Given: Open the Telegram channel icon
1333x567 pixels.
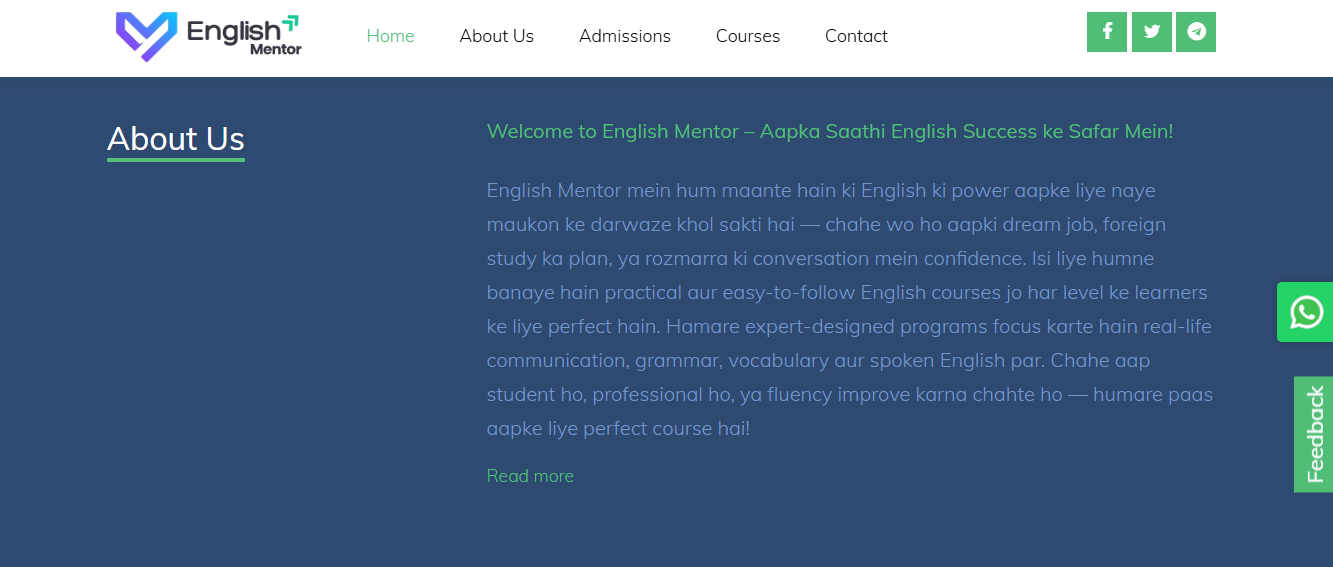Looking at the screenshot, I should [x=1196, y=32].
